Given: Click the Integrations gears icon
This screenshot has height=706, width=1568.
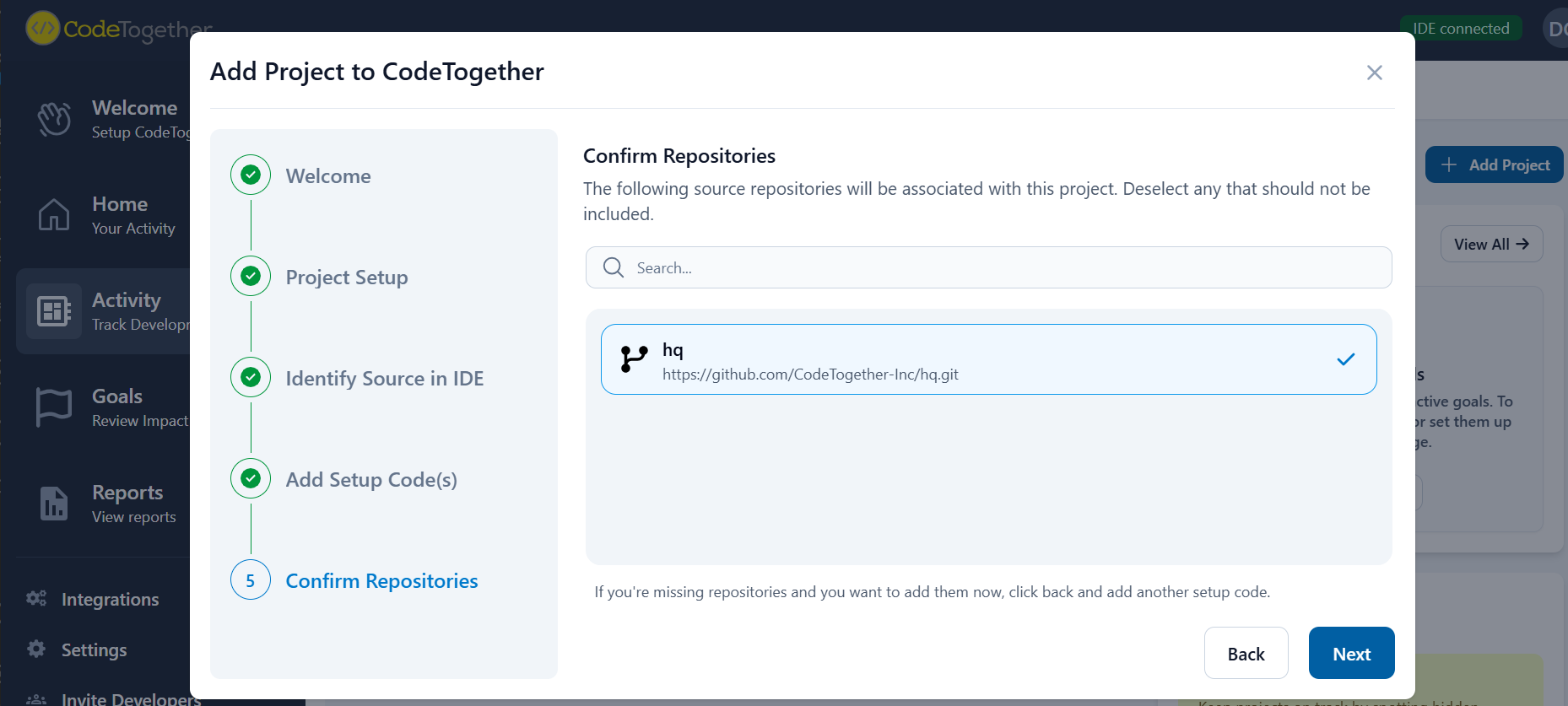Looking at the screenshot, I should coord(36,598).
